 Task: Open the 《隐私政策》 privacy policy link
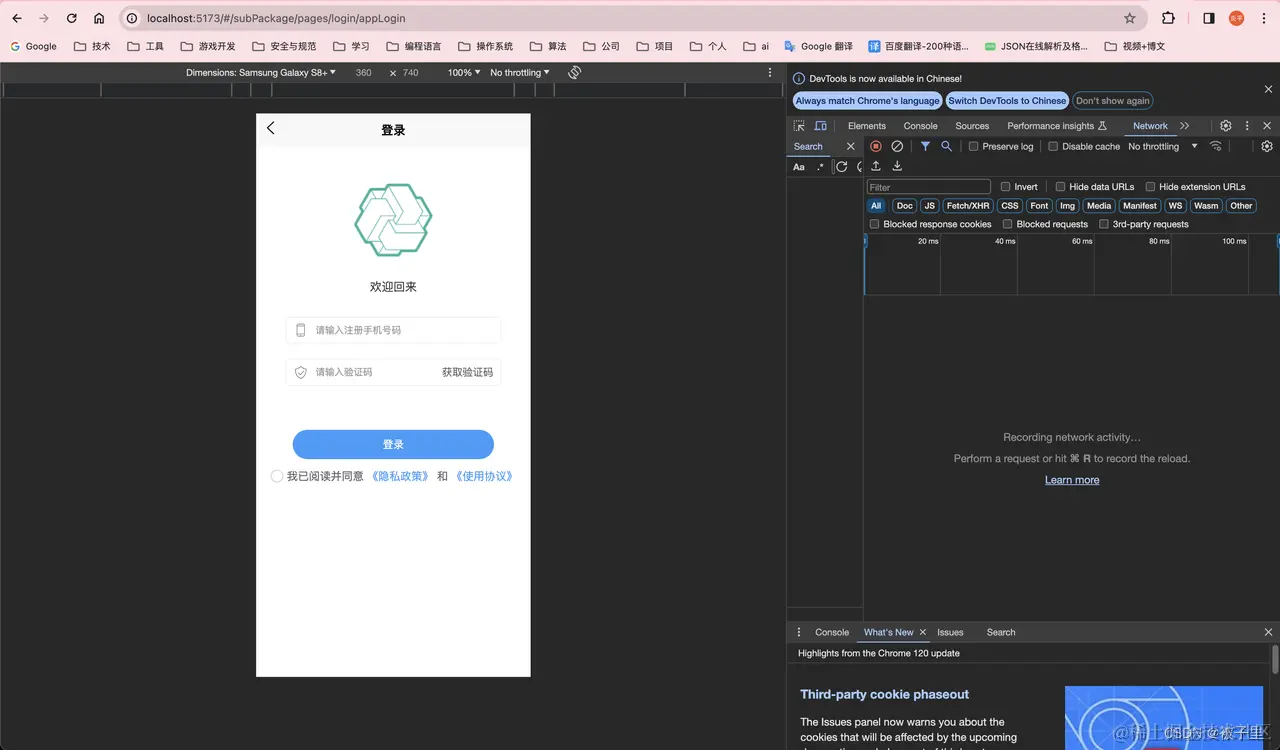(x=400, y=476)
